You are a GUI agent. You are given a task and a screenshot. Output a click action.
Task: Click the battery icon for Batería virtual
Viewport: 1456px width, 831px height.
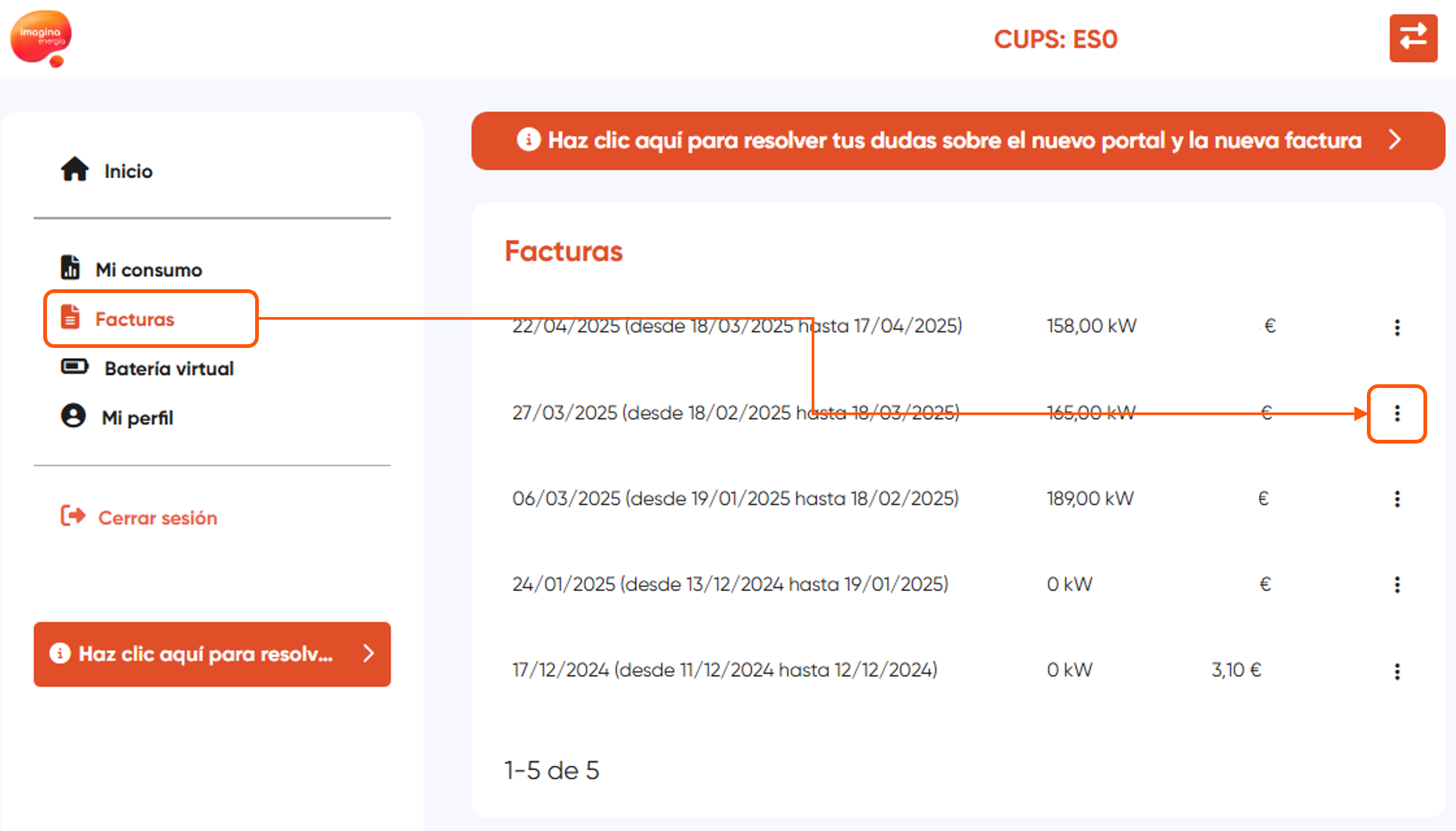click(75, 367)
